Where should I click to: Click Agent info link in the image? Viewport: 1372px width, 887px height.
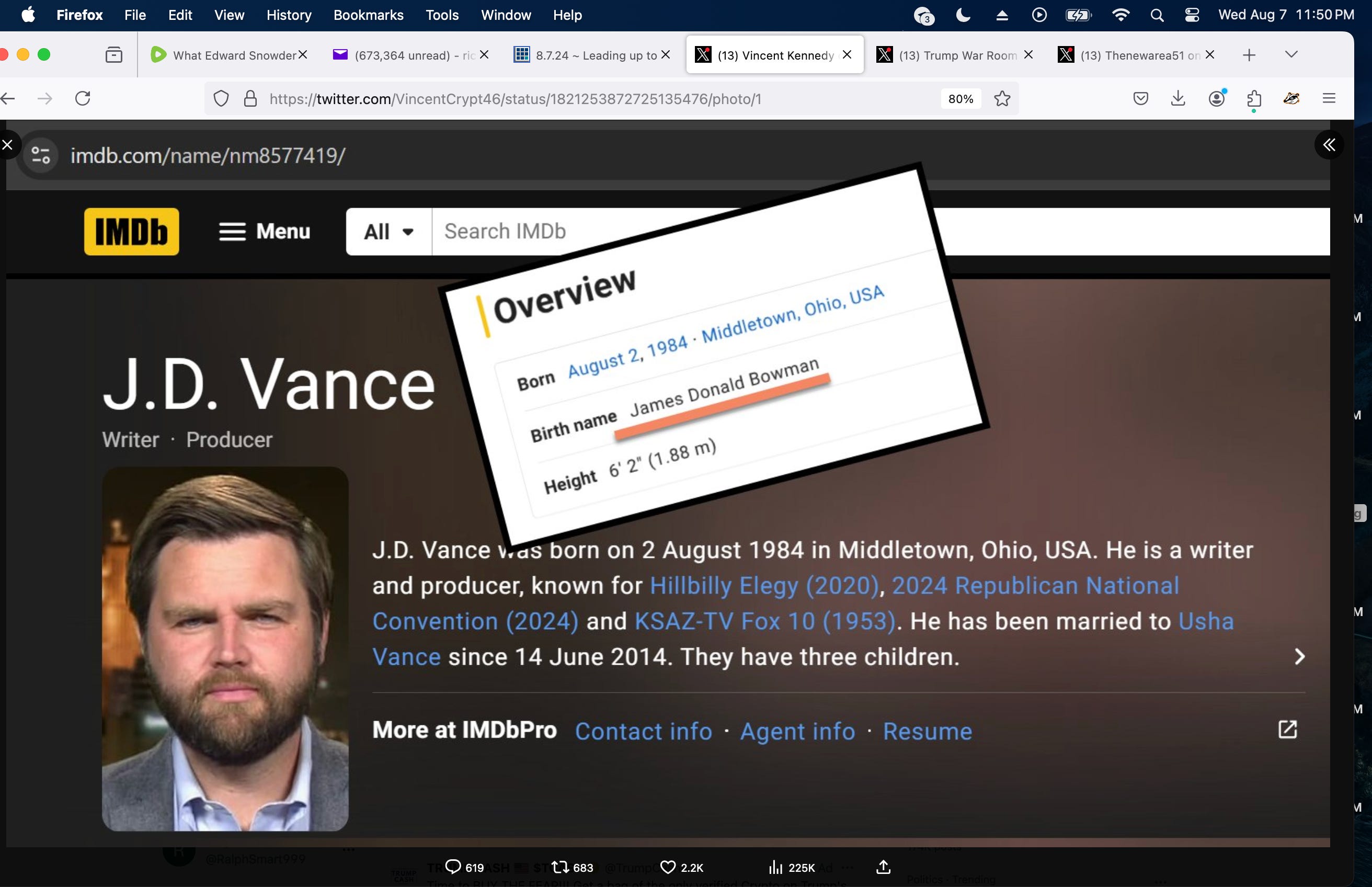(798, 732)
